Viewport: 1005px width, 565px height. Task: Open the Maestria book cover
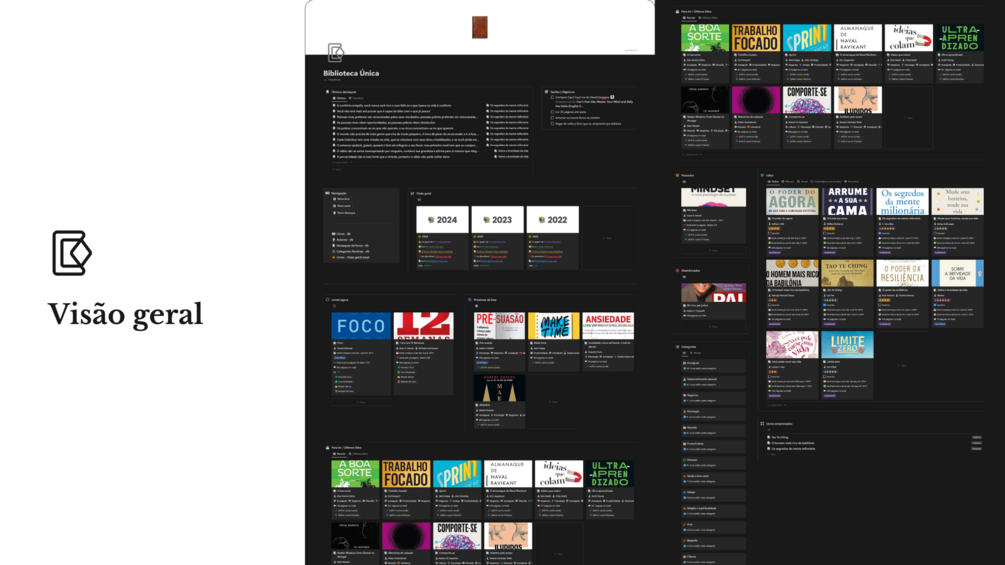[x=499, y=388]
